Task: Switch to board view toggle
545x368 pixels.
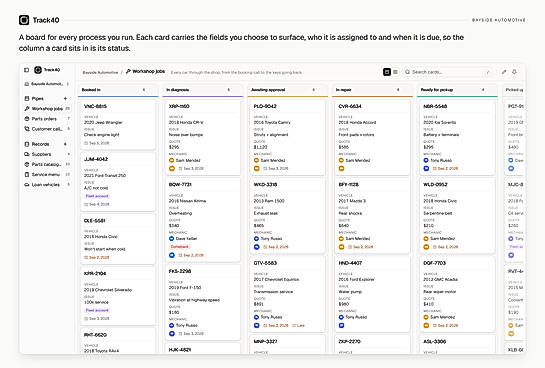Action: pos(387,72)
